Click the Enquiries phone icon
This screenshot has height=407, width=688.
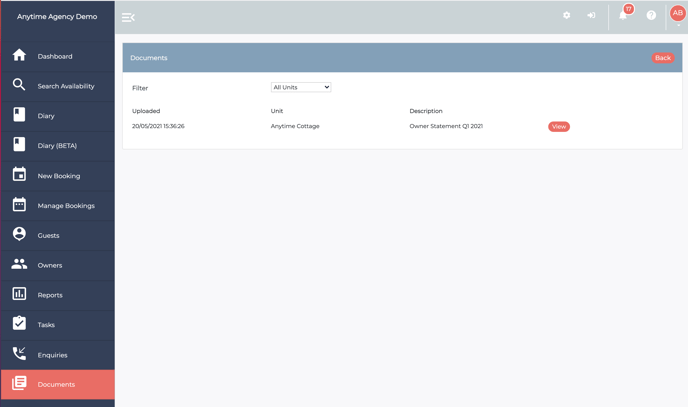[x=19, y=353]
